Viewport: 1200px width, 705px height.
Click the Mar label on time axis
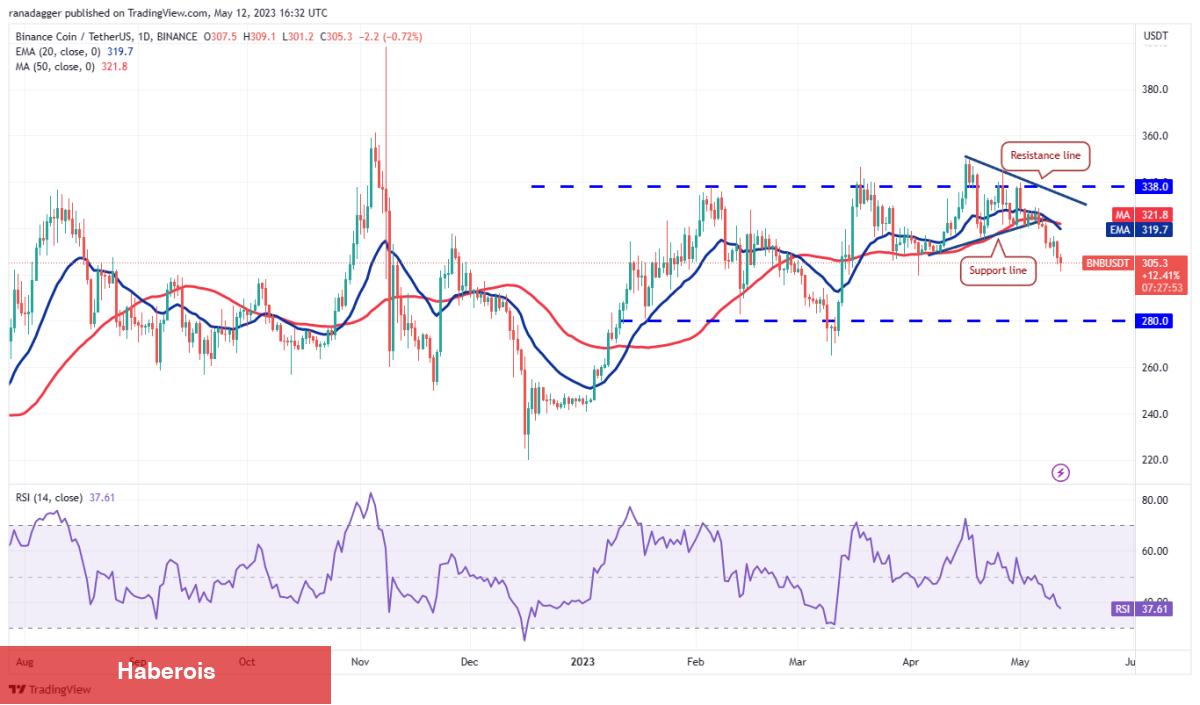[798, 661]
